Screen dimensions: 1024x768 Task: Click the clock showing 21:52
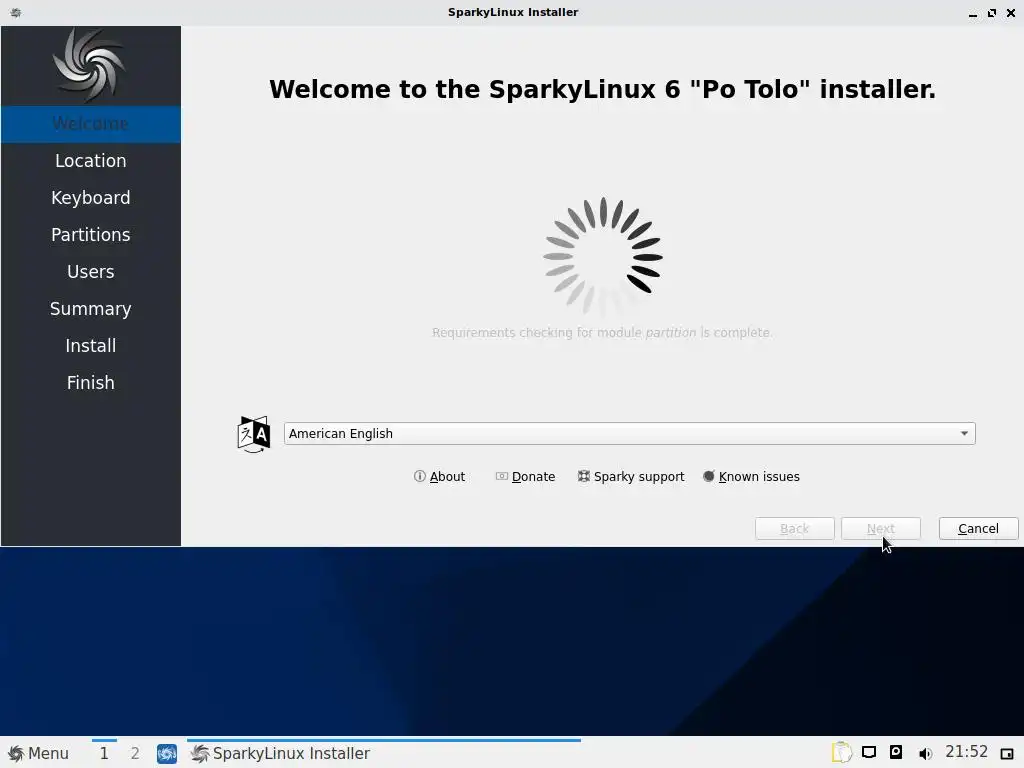(x=967, y=752)
